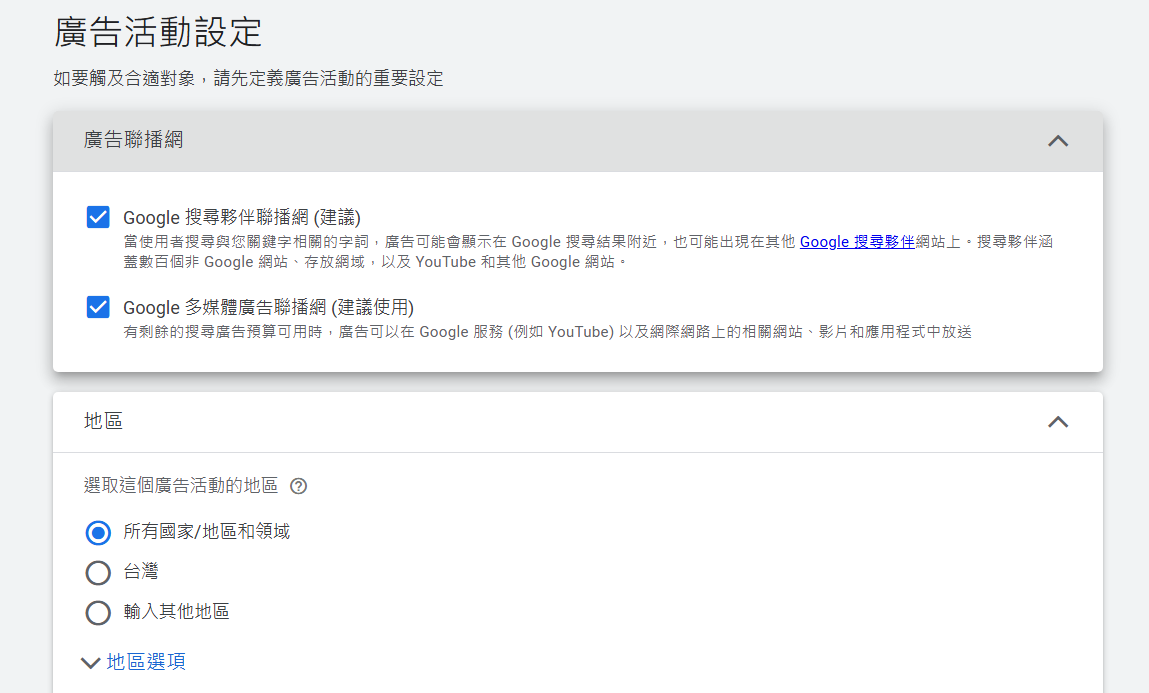Expand 地區選項 options
Screen dimensions: 1149x693
point(133,662)
